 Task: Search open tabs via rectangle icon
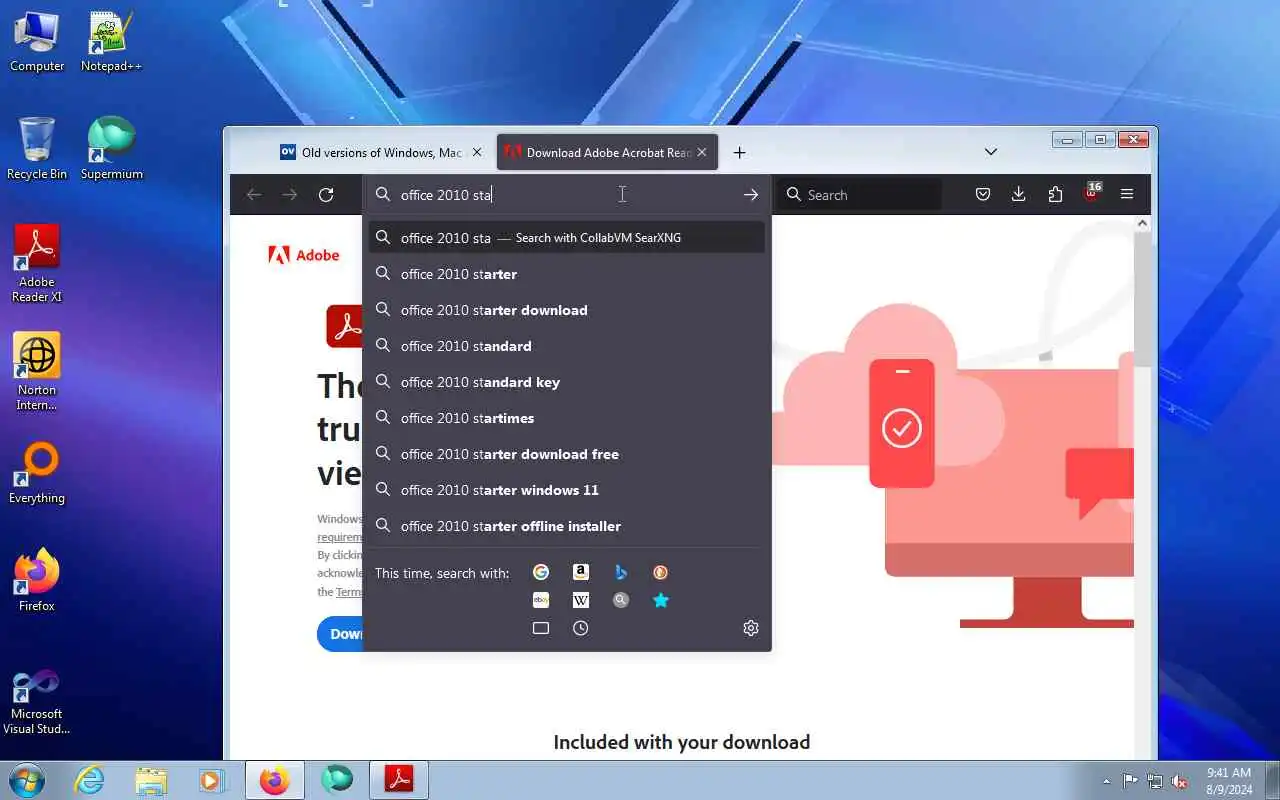(x=541, y=628)
